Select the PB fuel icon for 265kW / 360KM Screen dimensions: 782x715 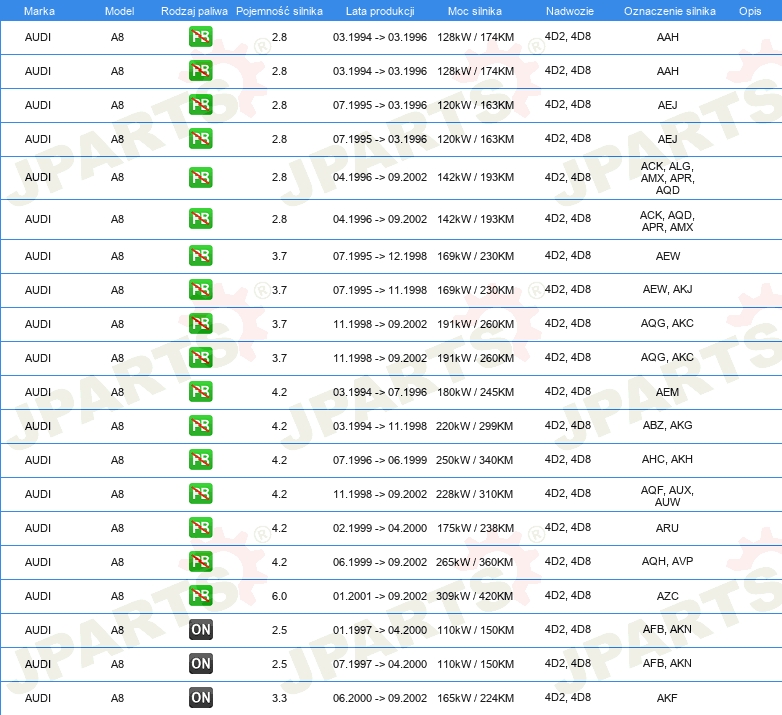pos(200,561)
